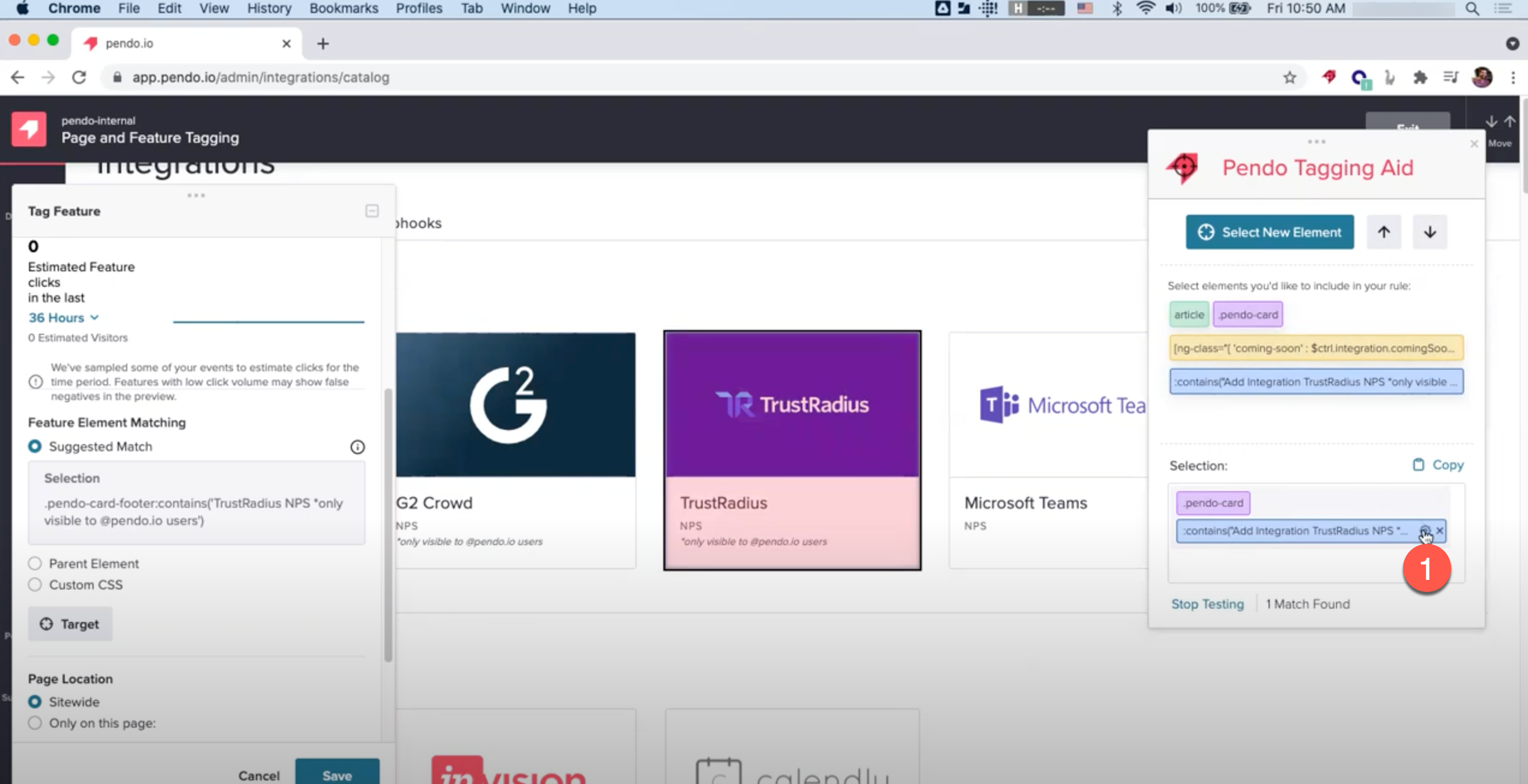The image size is (1528, 784).
Task: Reload the page with the refresh icon
Action: click(x=79, y=77)
